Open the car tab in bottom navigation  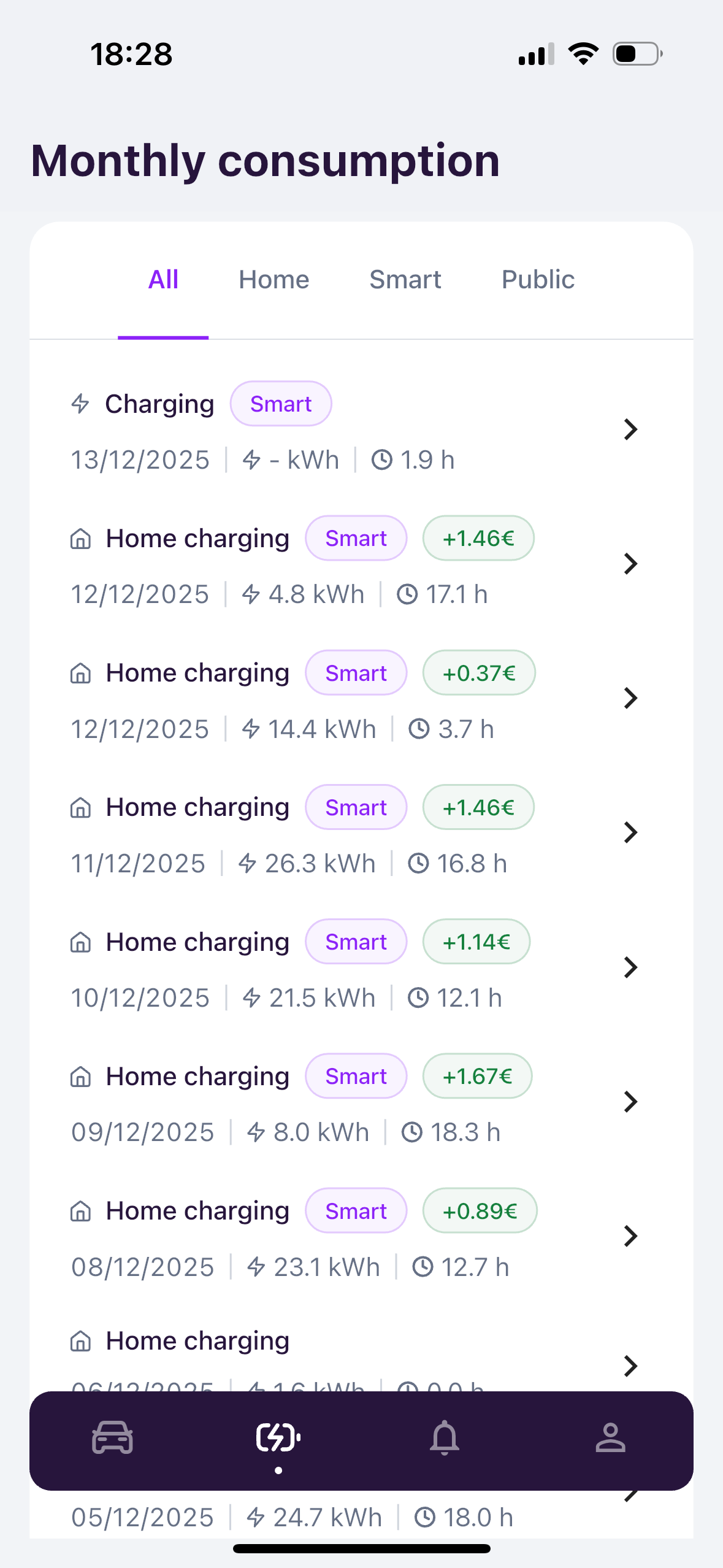[112, 1437]
